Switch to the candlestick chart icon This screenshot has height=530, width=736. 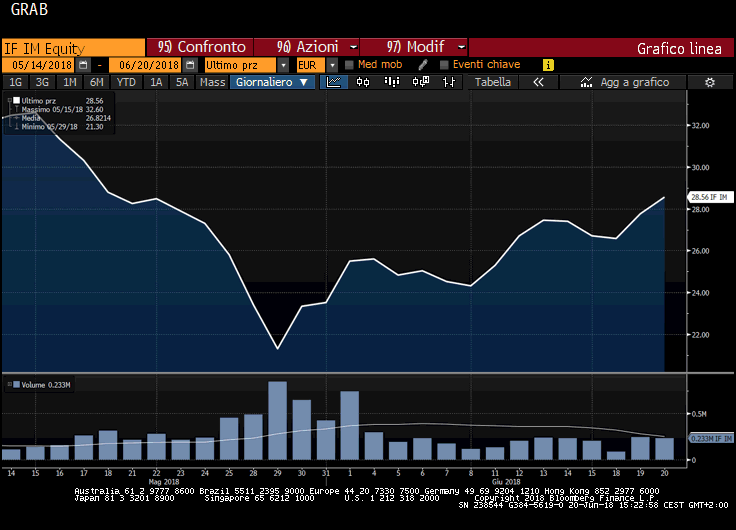362,82
